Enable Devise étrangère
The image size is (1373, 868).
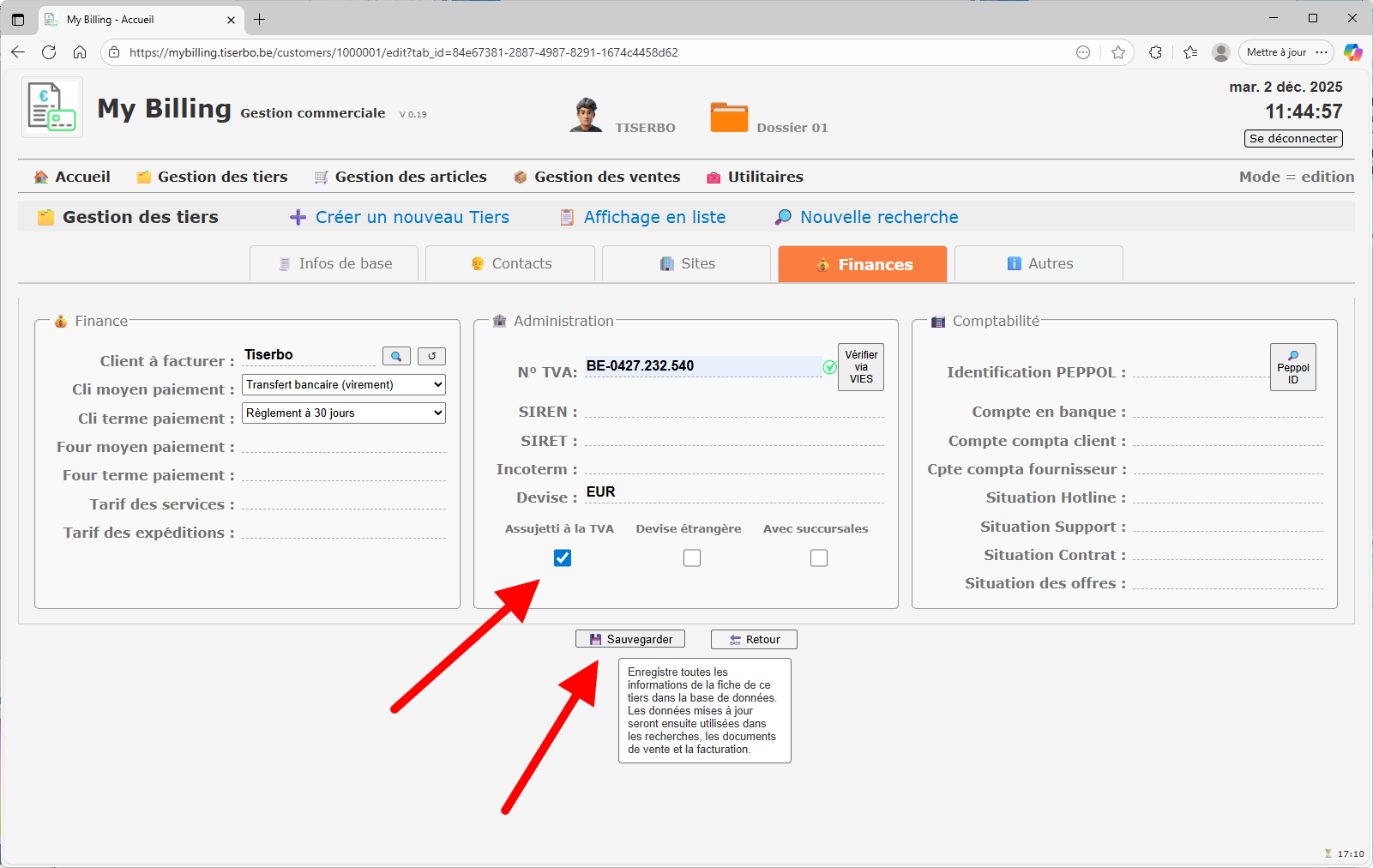[691, 558]
